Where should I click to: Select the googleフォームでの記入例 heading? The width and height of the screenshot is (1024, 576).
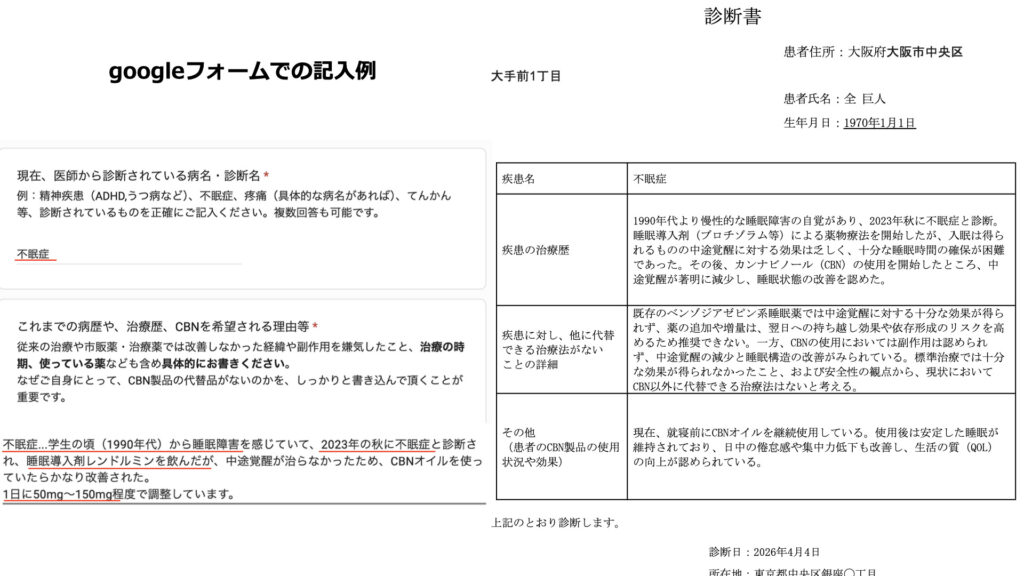pos(242,72)
